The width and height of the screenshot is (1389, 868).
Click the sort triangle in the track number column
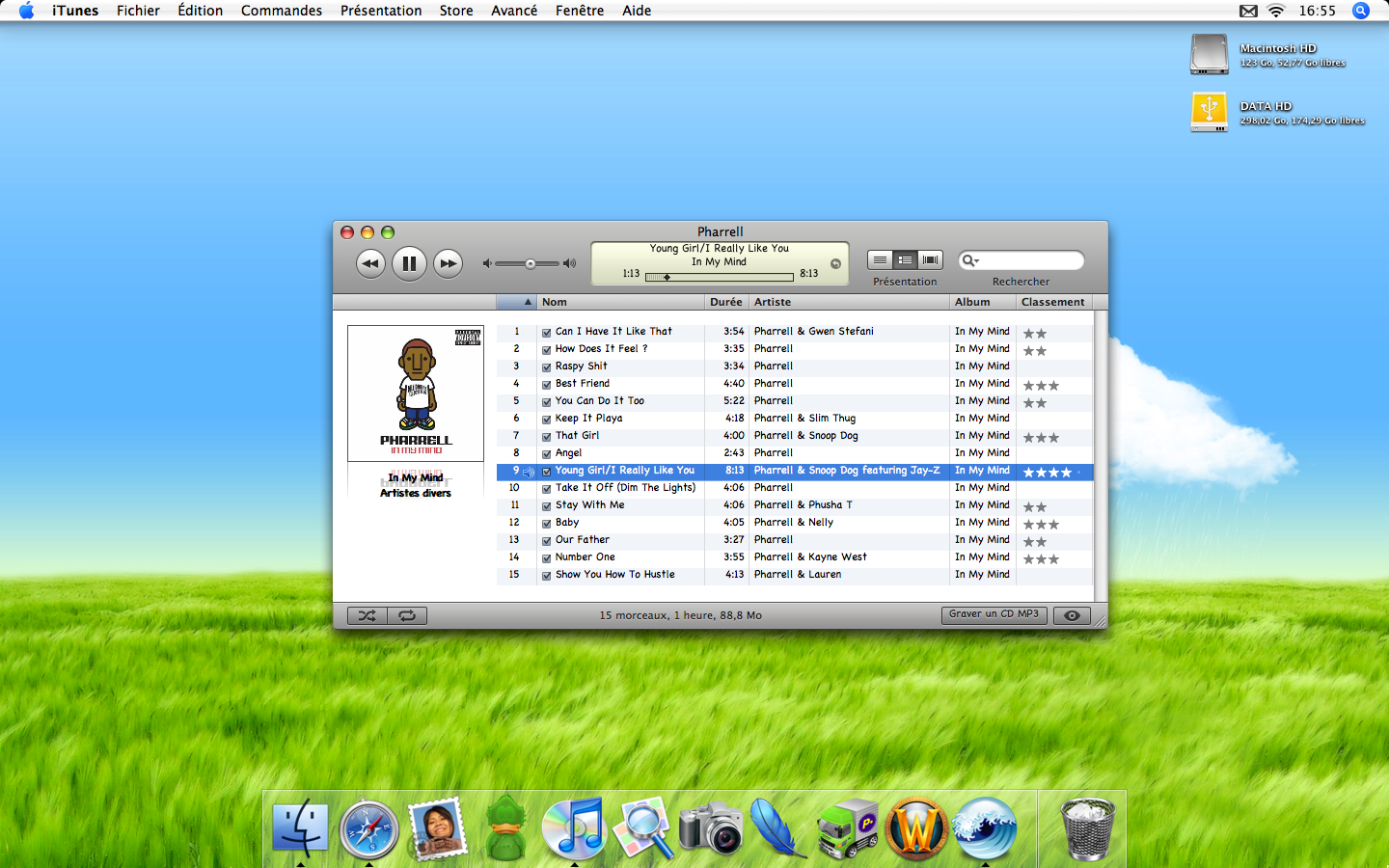point(528,302)
